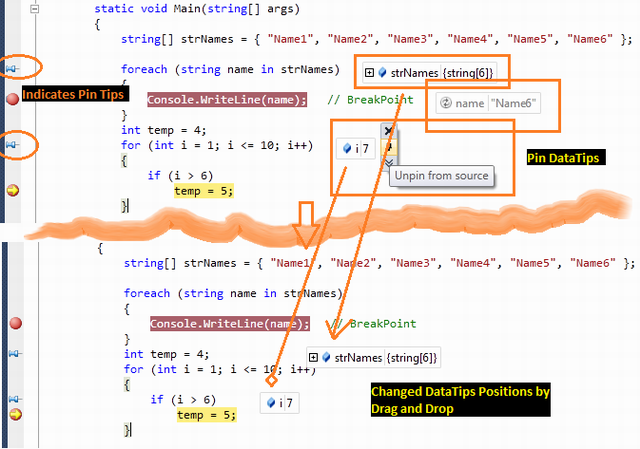This screenshot has width=640, height=449.
Task: Click the breakpoint red circle in upper editor
Action: coord(13,99)
